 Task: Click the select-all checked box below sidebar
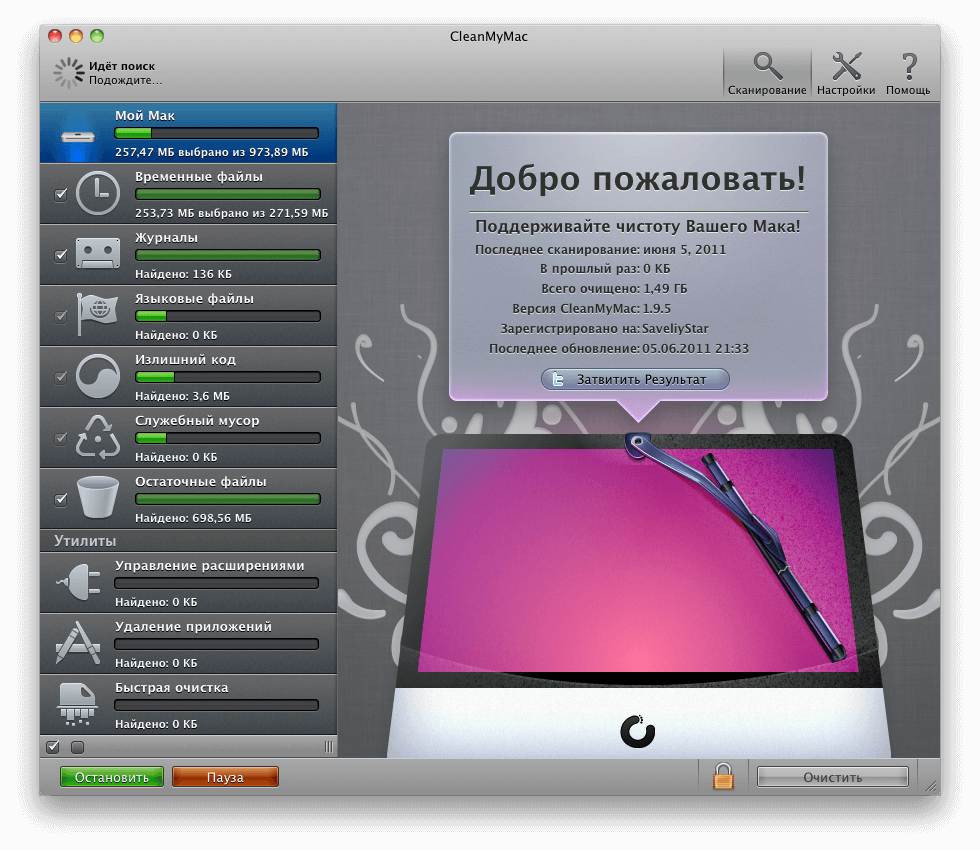coord(53,746)
